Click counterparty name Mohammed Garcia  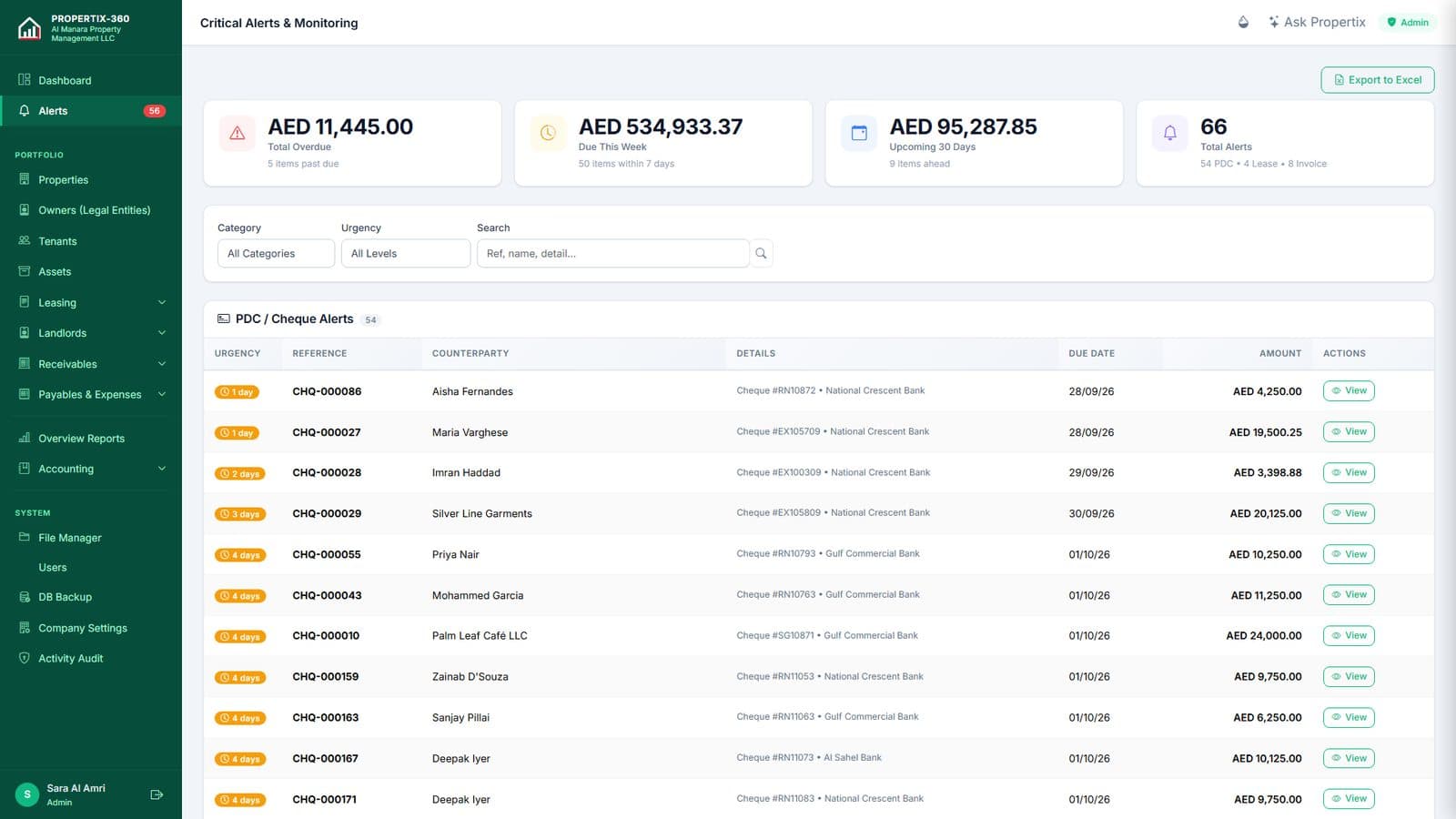click(478, 595)
